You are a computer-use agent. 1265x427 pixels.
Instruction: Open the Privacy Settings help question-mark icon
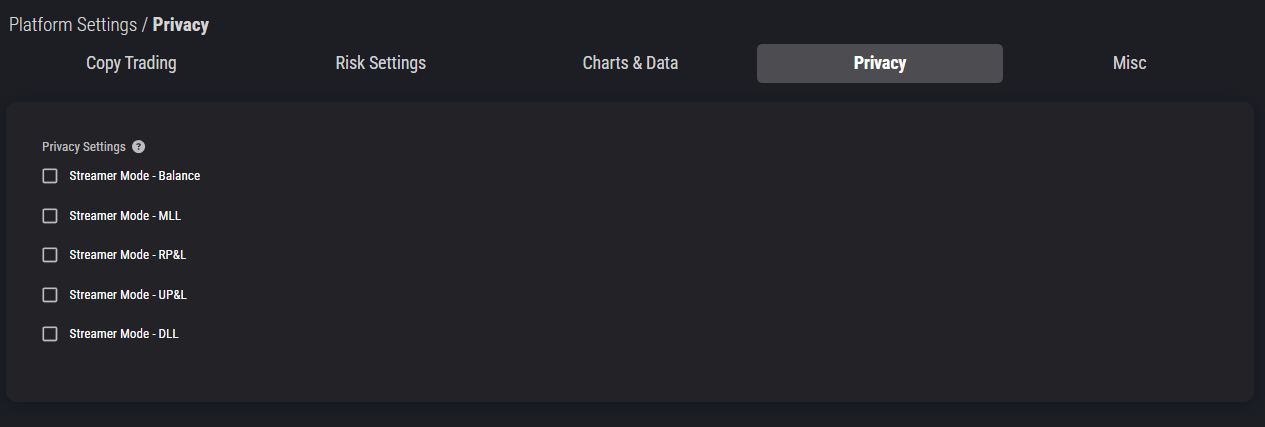[138, 147]
